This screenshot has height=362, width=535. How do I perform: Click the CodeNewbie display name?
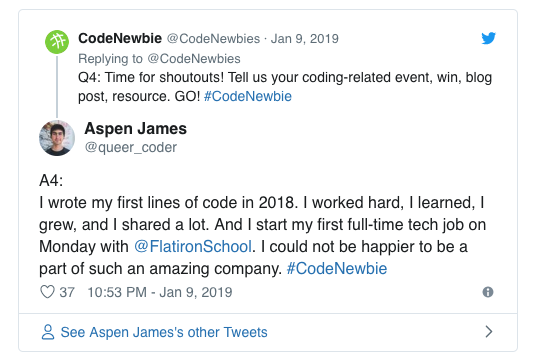pos(120,38)
